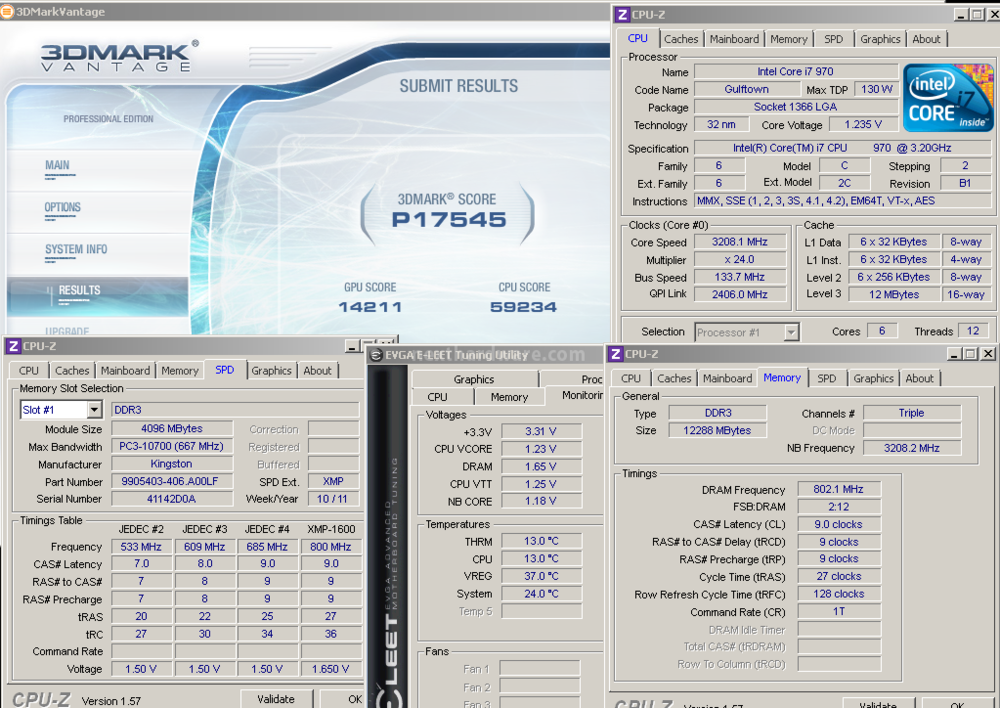Click the DRAM Frequency value 802.1 MHz

point(839,489)
